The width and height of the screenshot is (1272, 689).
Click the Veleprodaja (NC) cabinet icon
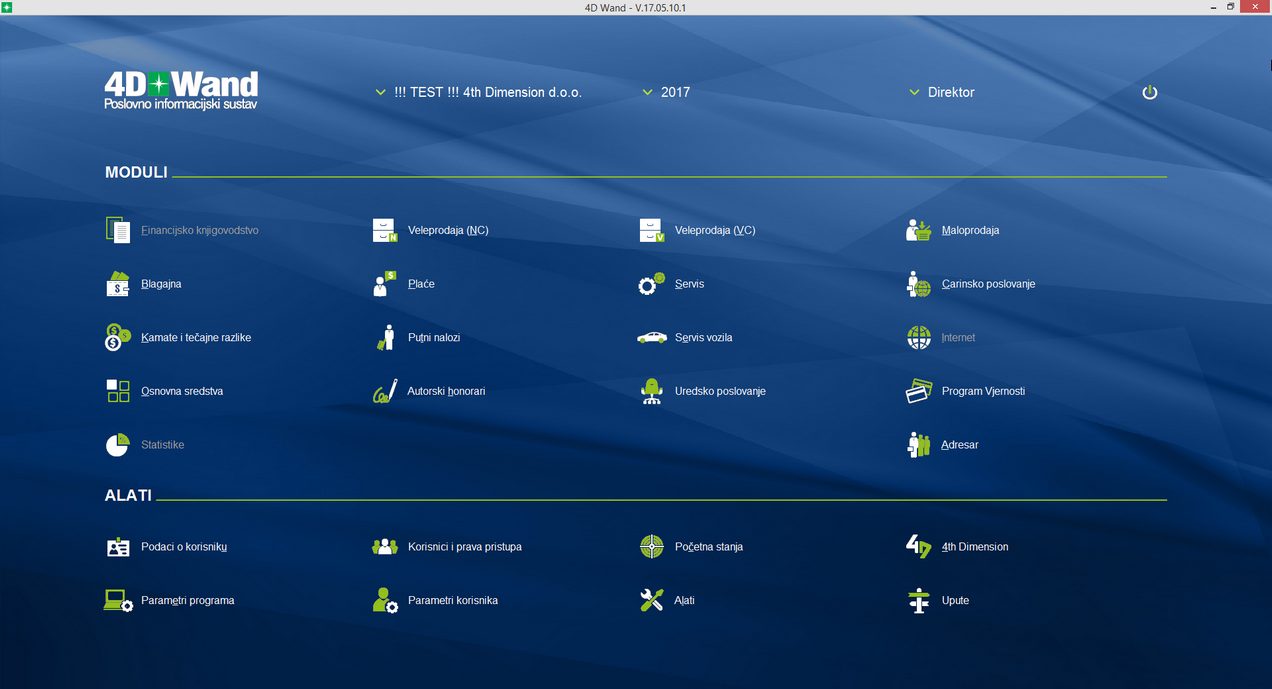tap(385, 230)
